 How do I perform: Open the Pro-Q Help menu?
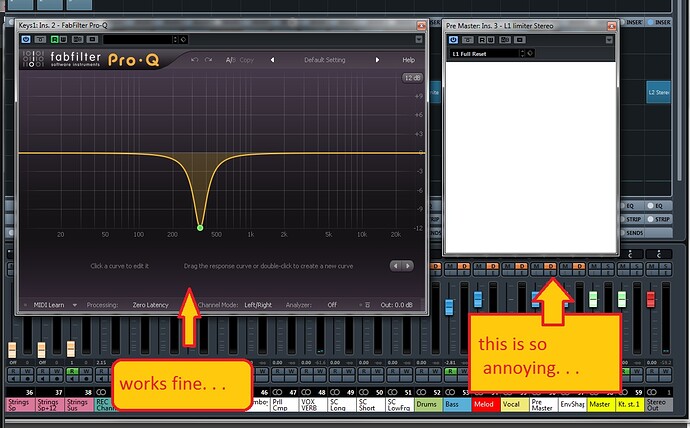tap(408, 60)
